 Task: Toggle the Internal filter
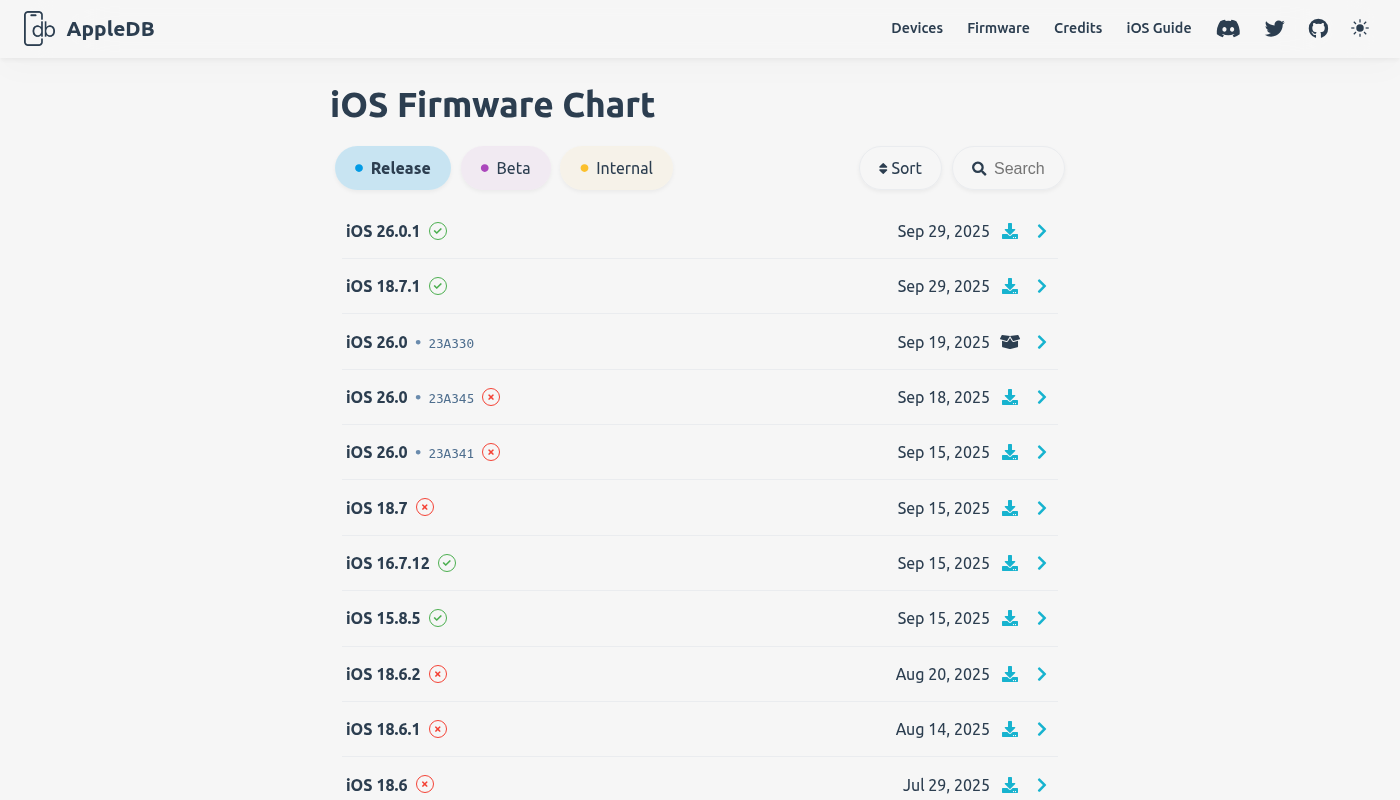pos(616,169)
